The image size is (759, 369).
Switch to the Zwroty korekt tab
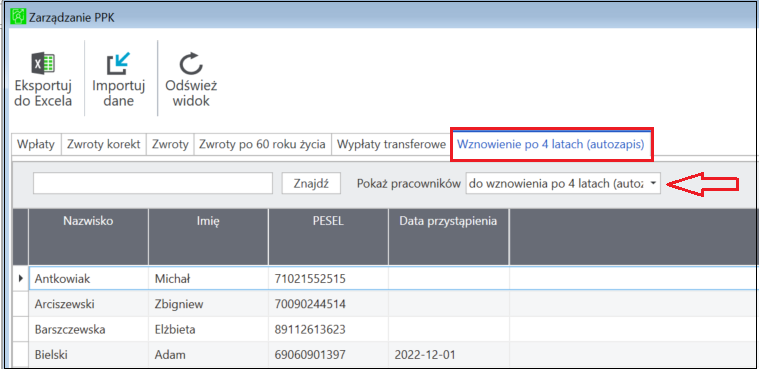104,144
